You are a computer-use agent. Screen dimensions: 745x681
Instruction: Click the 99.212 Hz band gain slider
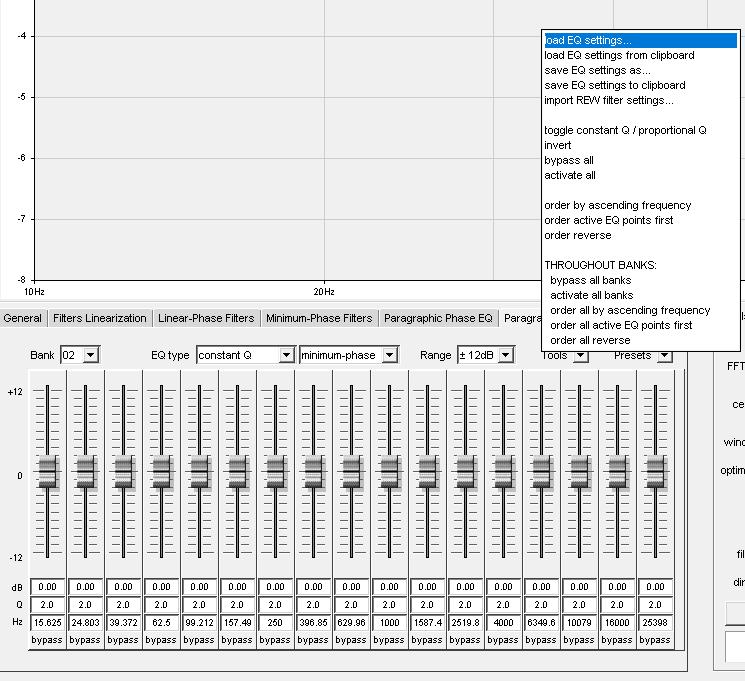point(200,472)
